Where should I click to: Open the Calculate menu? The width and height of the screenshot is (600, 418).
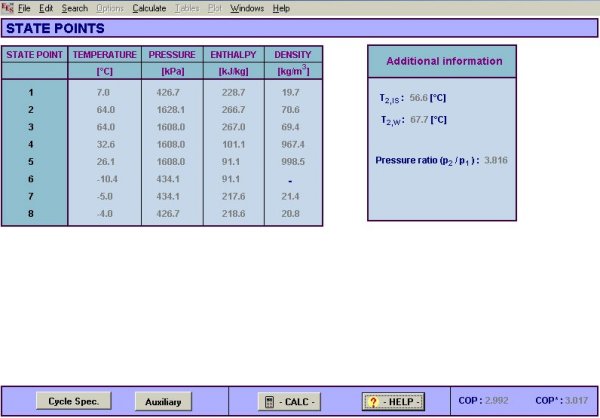point(149,8)
